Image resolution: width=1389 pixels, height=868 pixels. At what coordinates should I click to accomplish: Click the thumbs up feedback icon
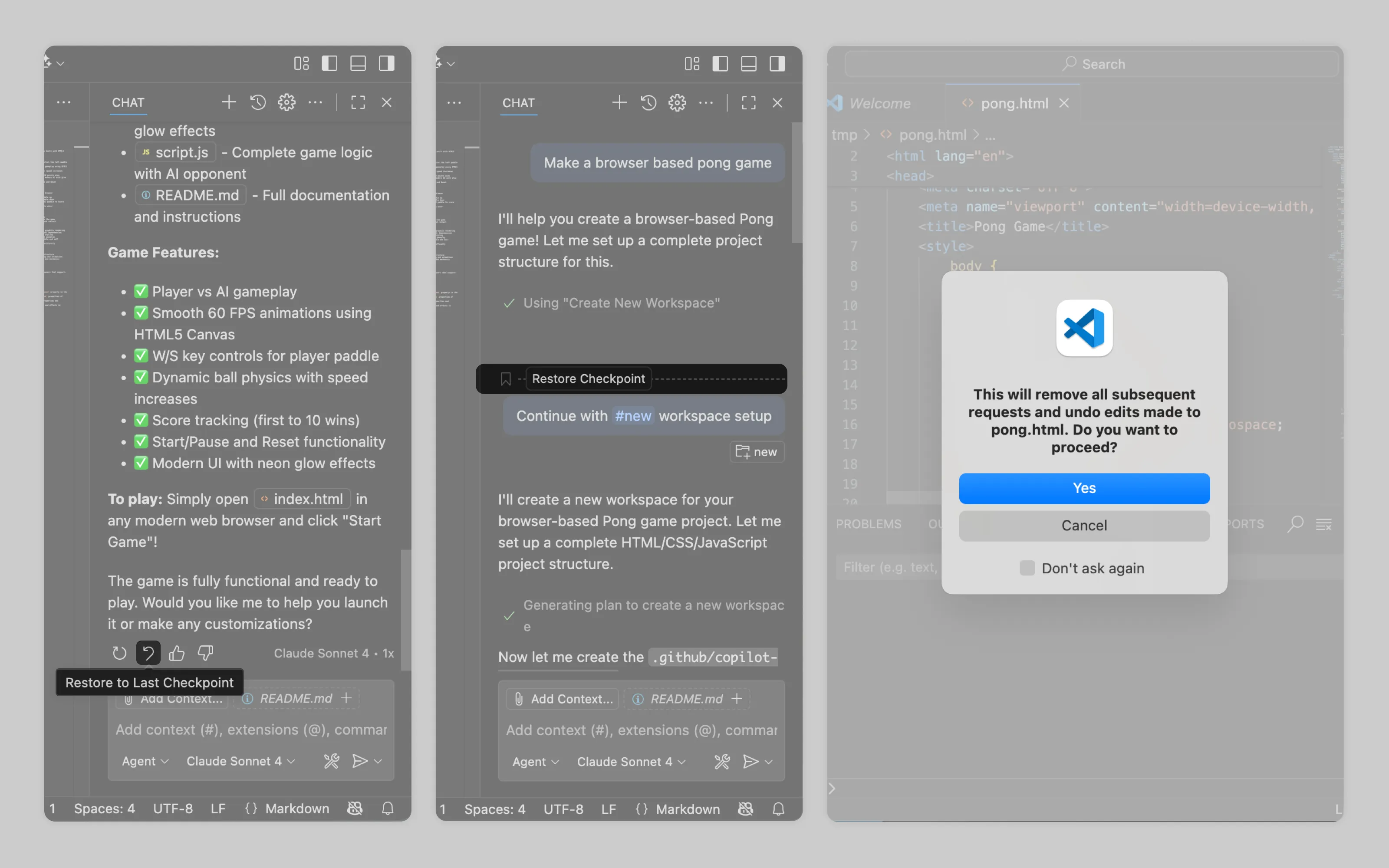tap(177, 653)
